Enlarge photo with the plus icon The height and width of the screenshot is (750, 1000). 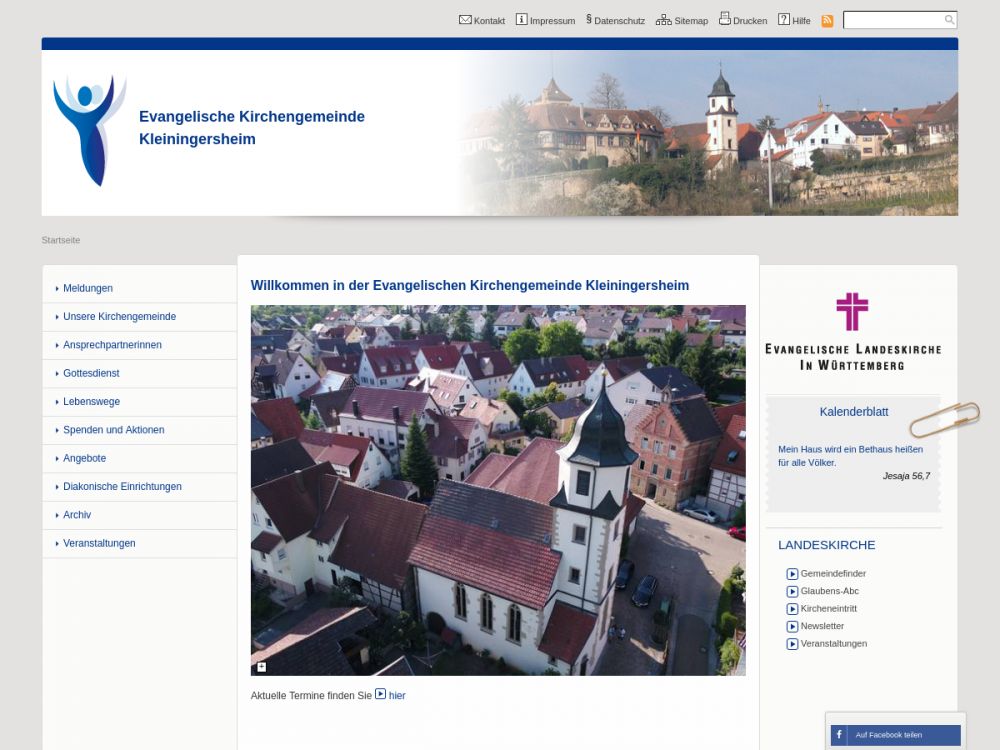(x=262, y=667)
